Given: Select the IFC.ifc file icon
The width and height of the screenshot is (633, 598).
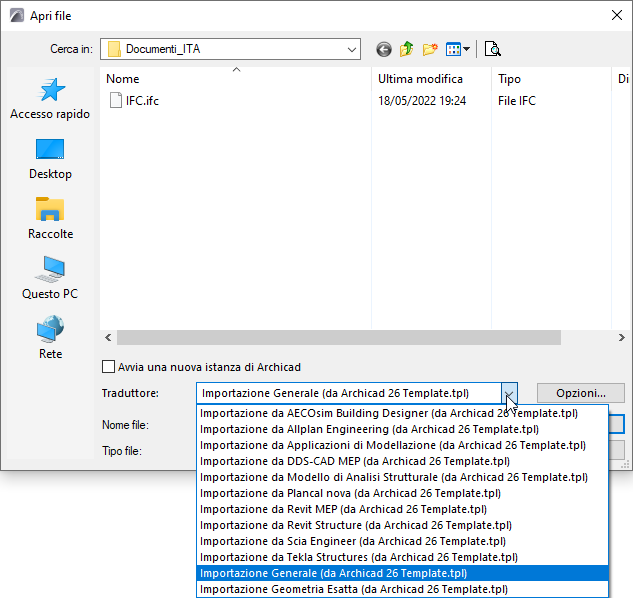Looking at the screenshot, I should 116,101.
